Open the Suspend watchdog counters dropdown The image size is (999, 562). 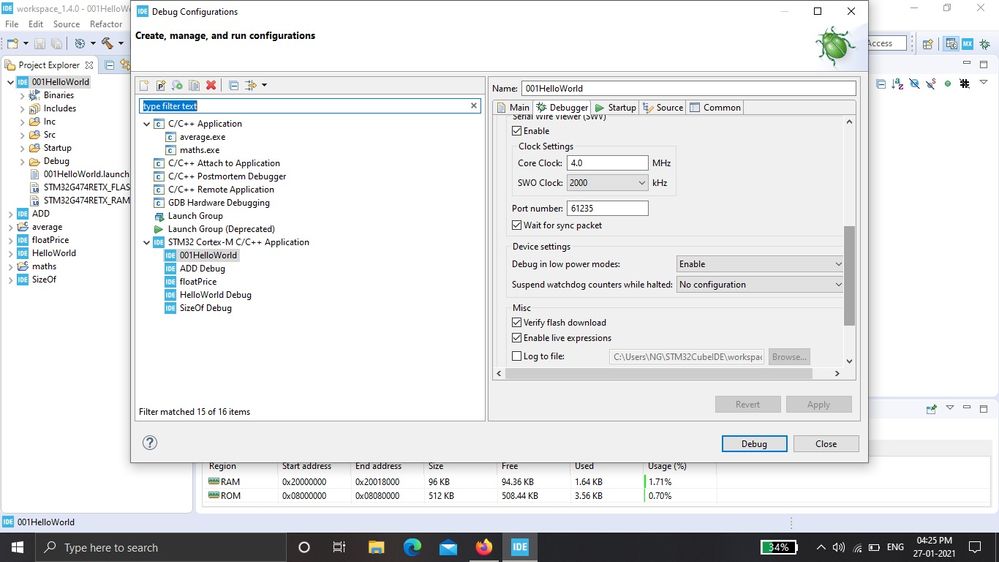(x=760, y=285)
